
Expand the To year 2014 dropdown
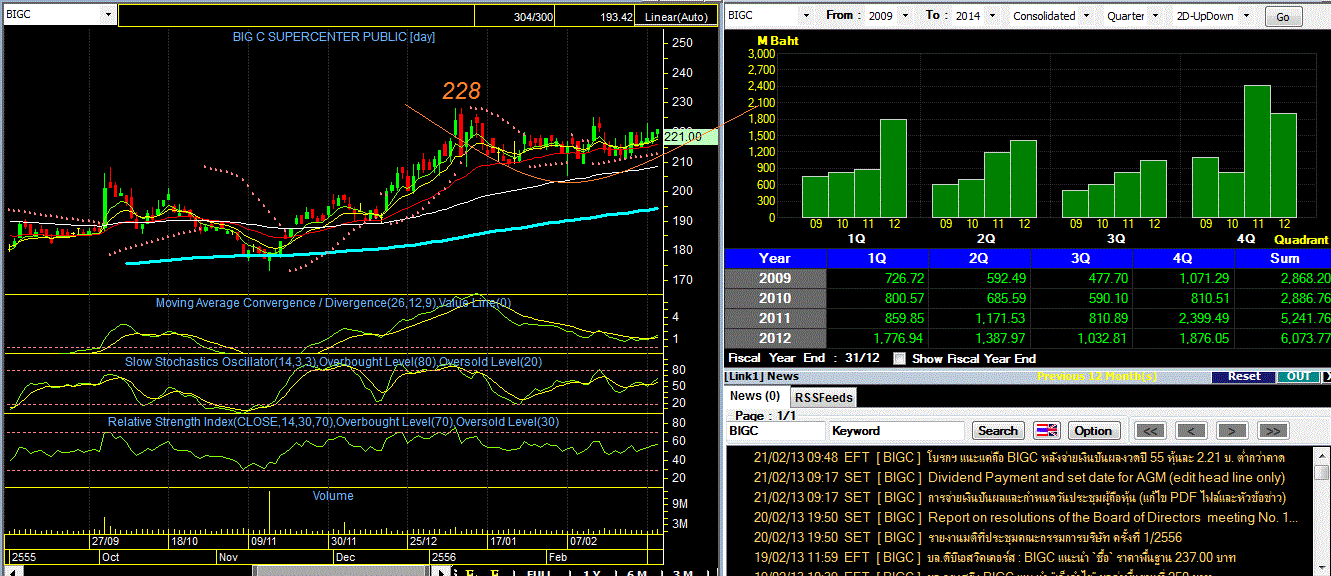point(990,16)
